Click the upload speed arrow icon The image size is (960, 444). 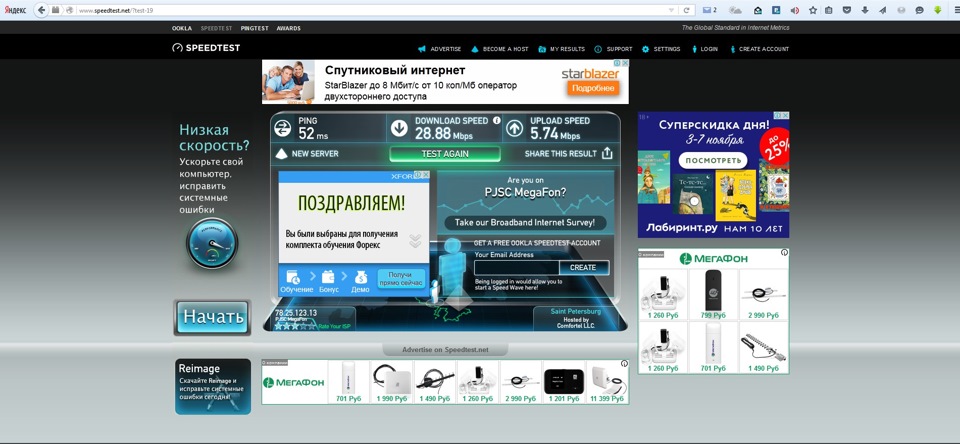(x=514, y=128)
